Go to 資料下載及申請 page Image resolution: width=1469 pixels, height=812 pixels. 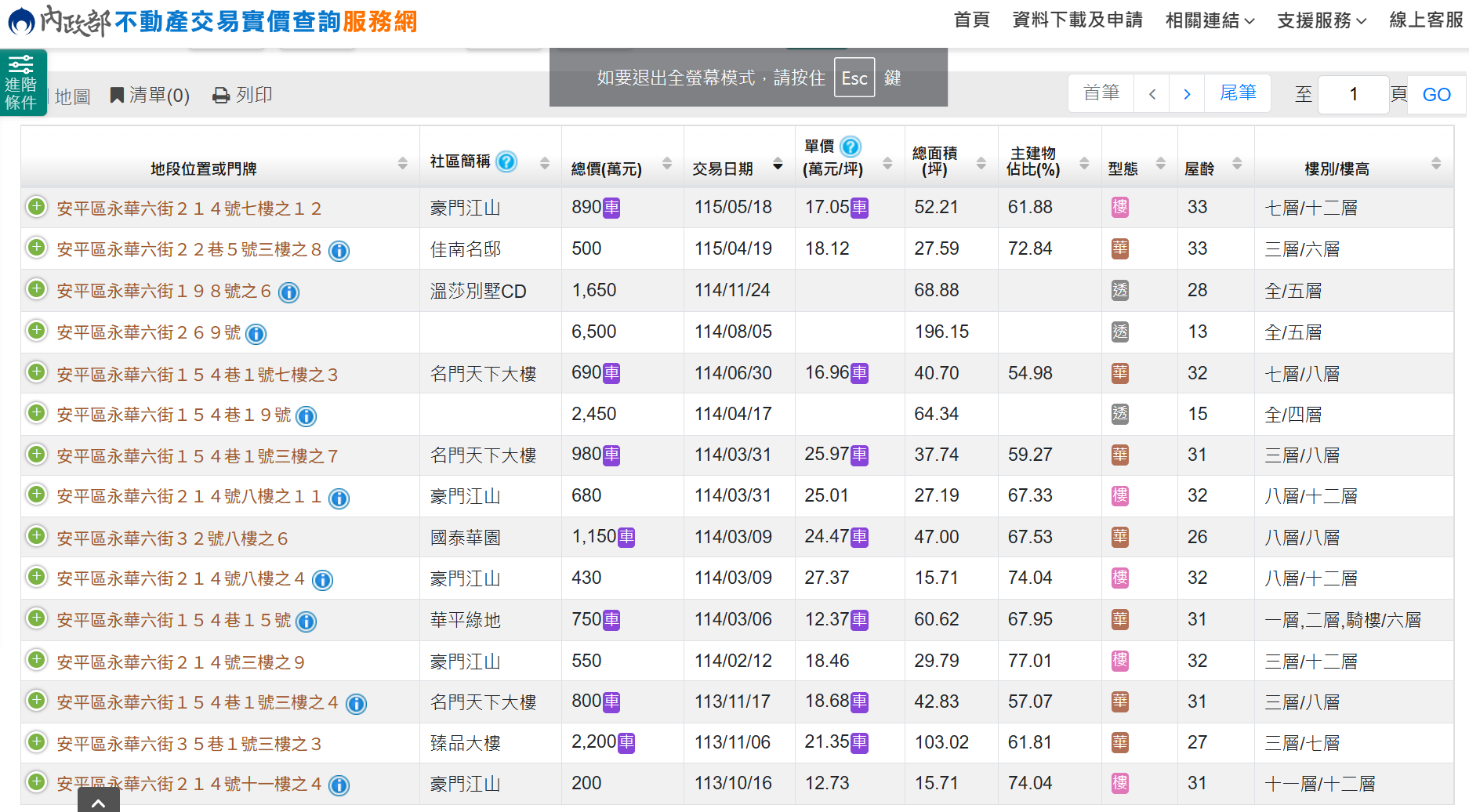[x=1077, y=20]
